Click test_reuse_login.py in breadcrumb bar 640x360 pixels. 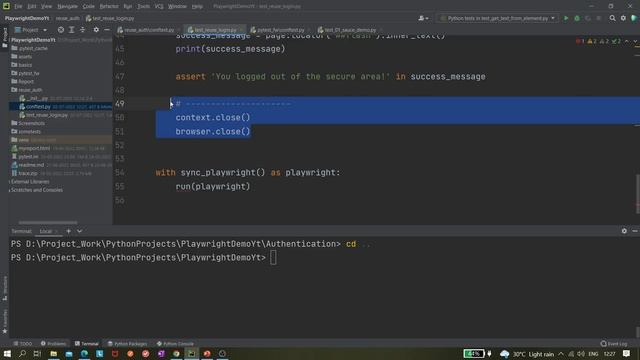110,18
